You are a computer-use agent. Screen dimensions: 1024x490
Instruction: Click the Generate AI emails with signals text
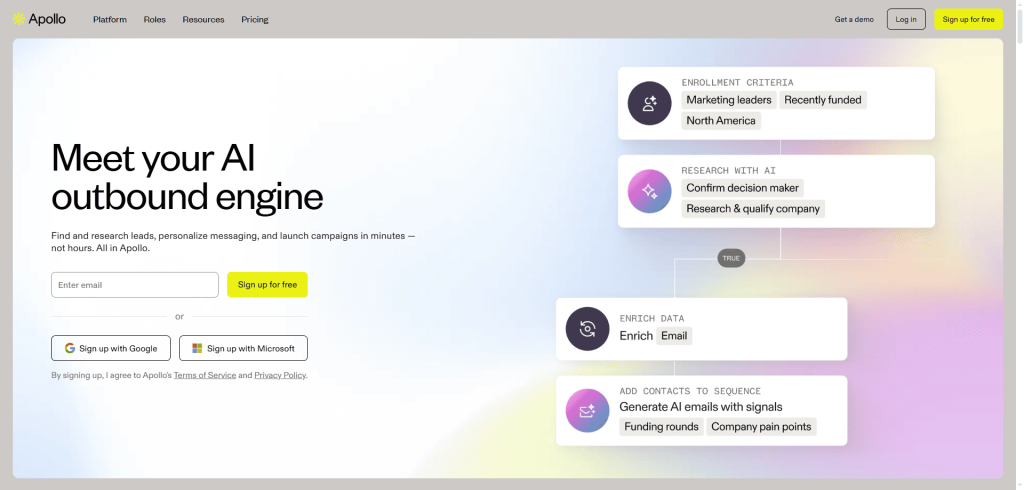click(x=701, y=407)
